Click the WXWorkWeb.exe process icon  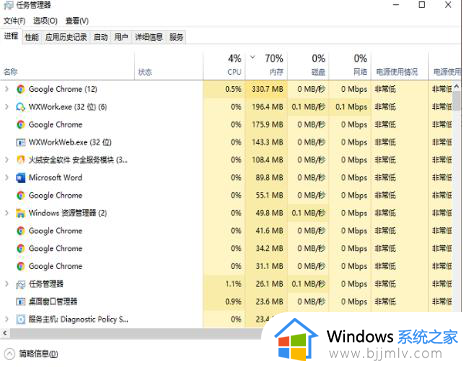coord(21,142)
